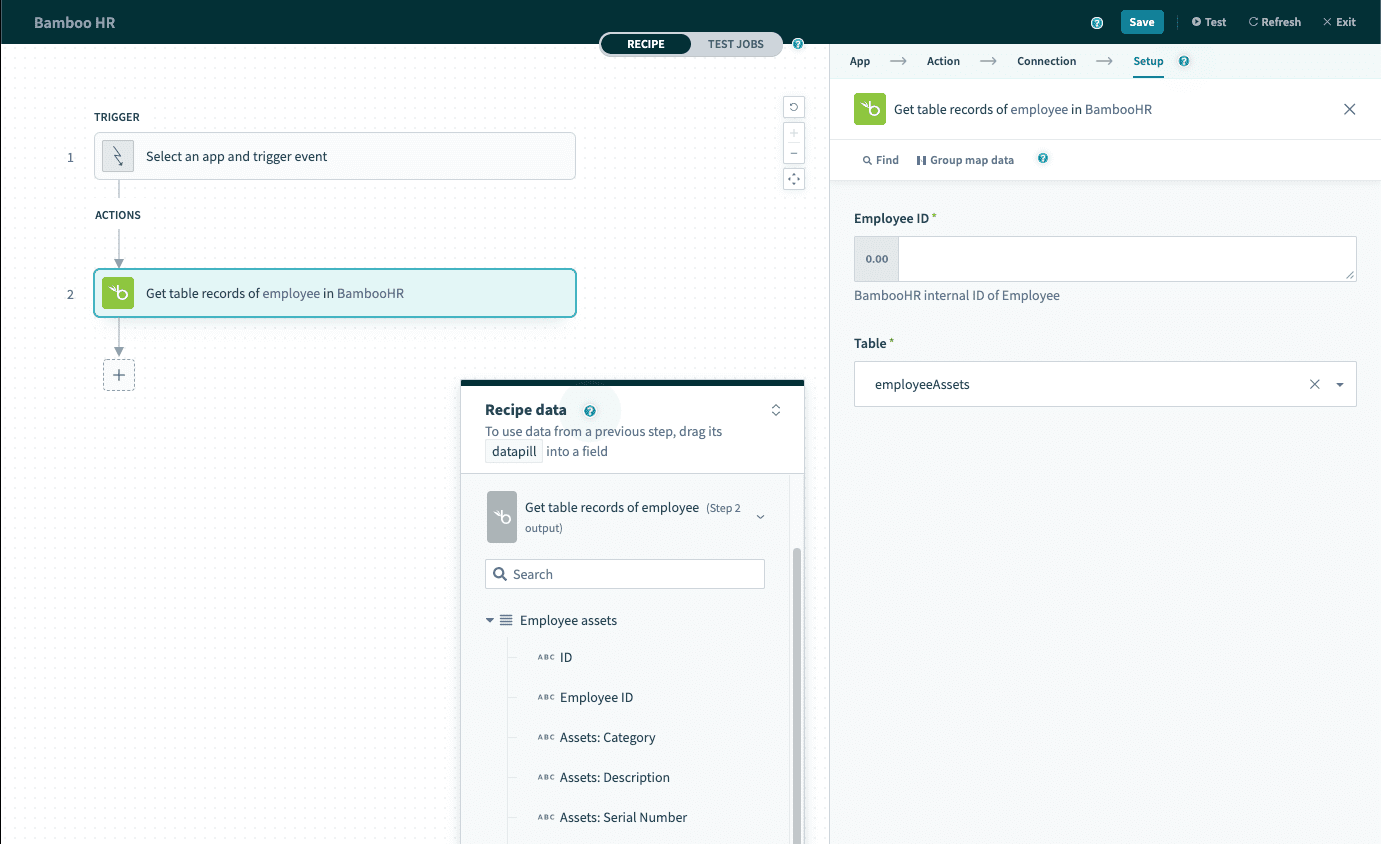This screenshot has width=1381, height=844.
Task: Open the Recipe data help icon
Action: click(x=590, y=410)
